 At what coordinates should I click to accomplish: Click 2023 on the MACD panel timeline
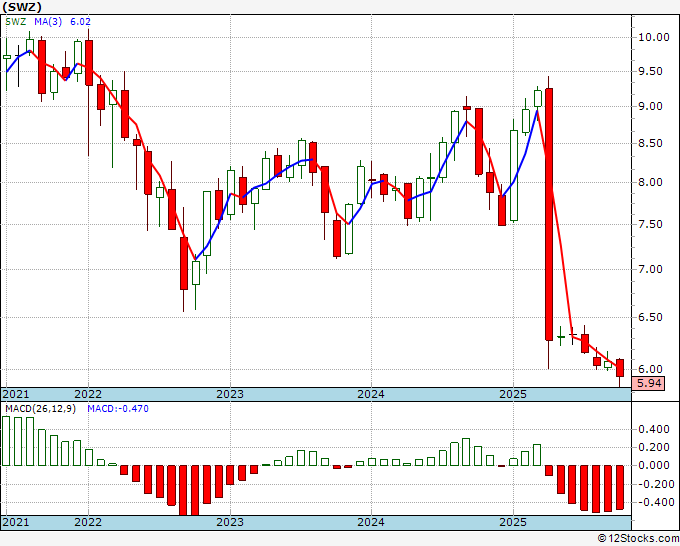tap(230, 522)
